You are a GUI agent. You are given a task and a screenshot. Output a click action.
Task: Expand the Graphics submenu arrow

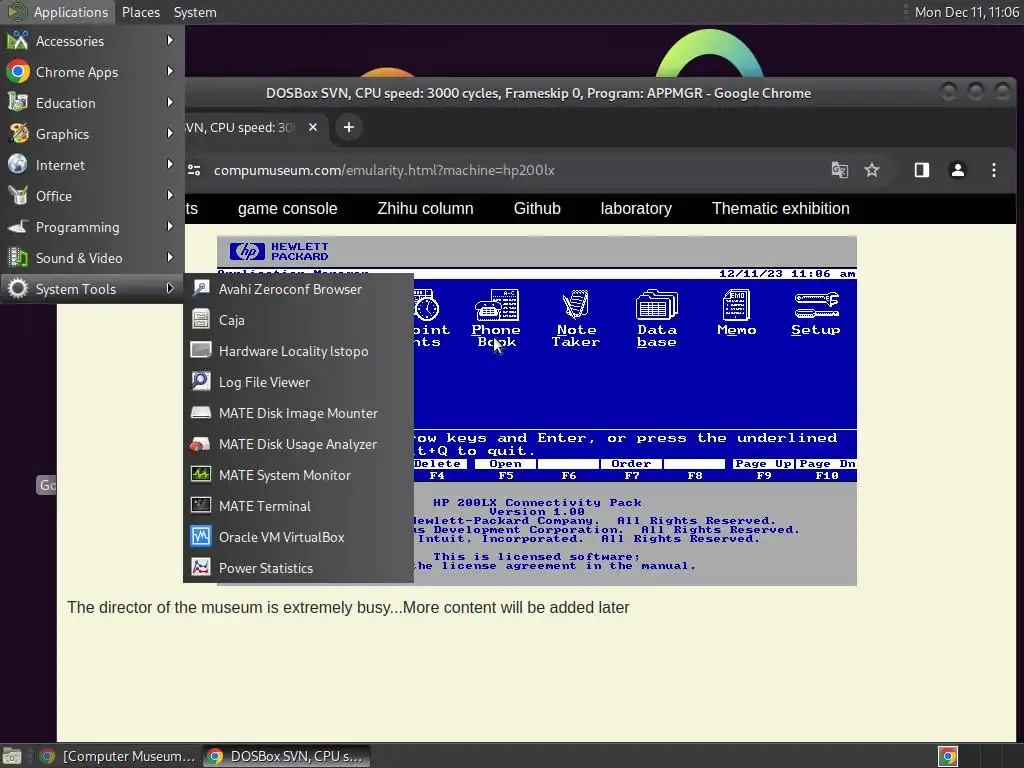(170, 133)
